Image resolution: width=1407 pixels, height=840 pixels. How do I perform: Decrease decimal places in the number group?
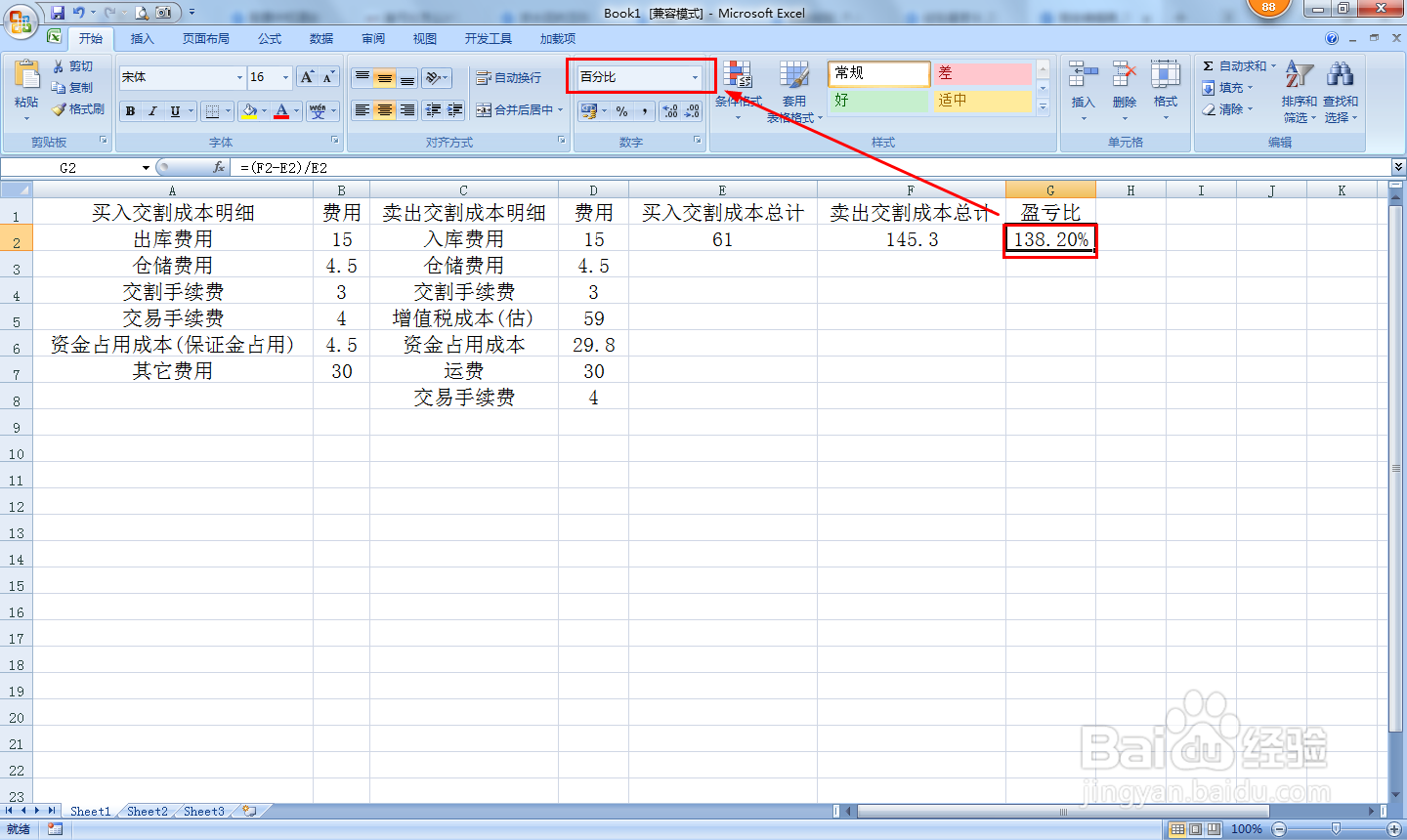pyautogui.click(x=692, y=111)
